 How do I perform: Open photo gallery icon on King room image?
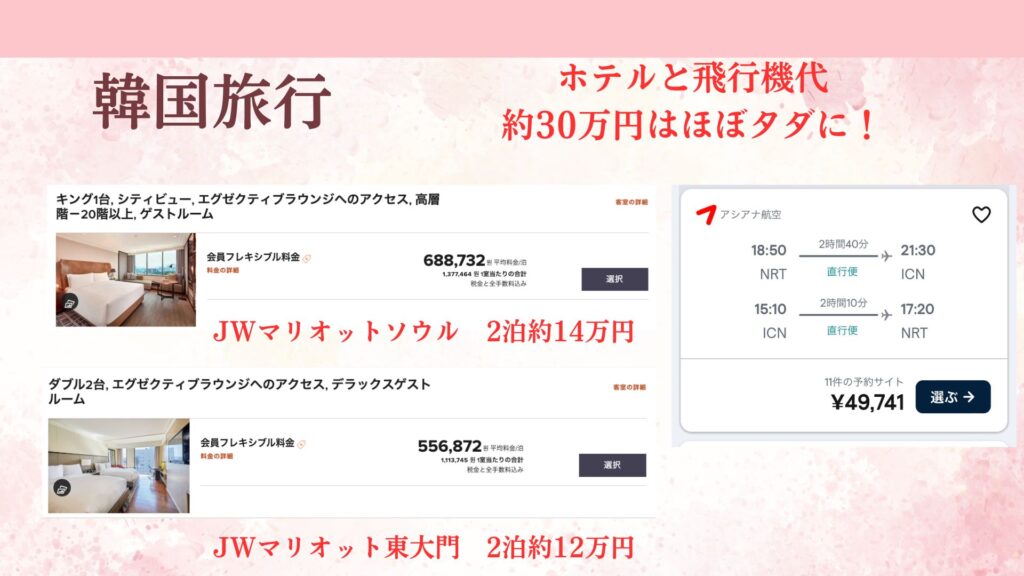pos(70,303)
